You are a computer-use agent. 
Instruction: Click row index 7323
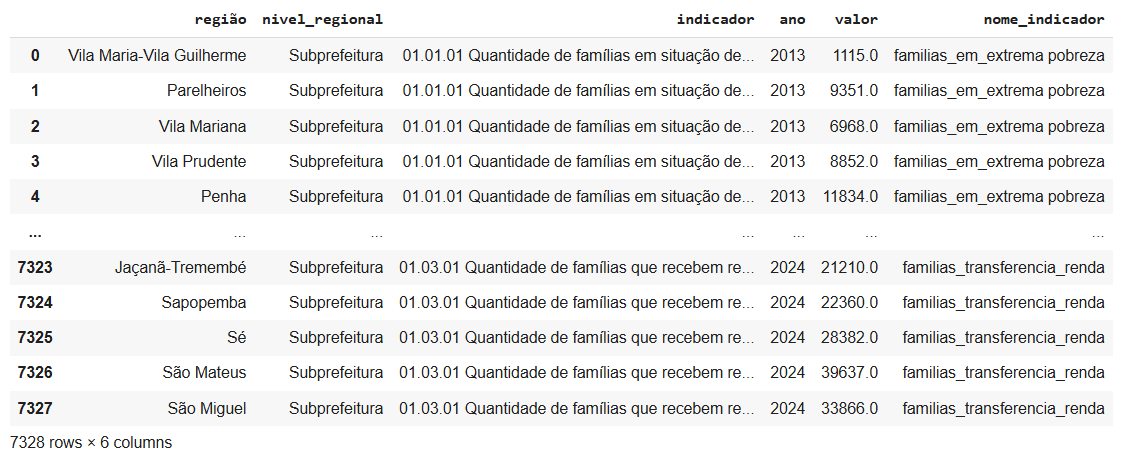click(x=35, y=268)
